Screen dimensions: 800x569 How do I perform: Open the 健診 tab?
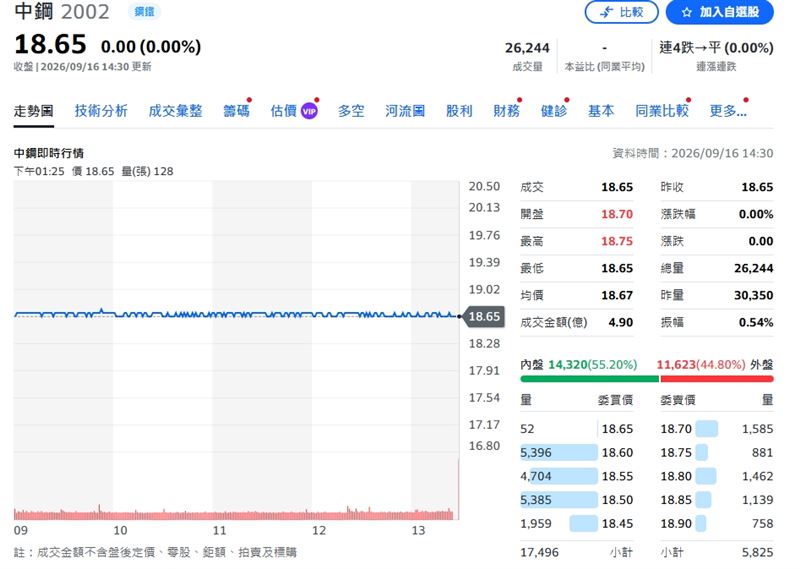(554, 111)
